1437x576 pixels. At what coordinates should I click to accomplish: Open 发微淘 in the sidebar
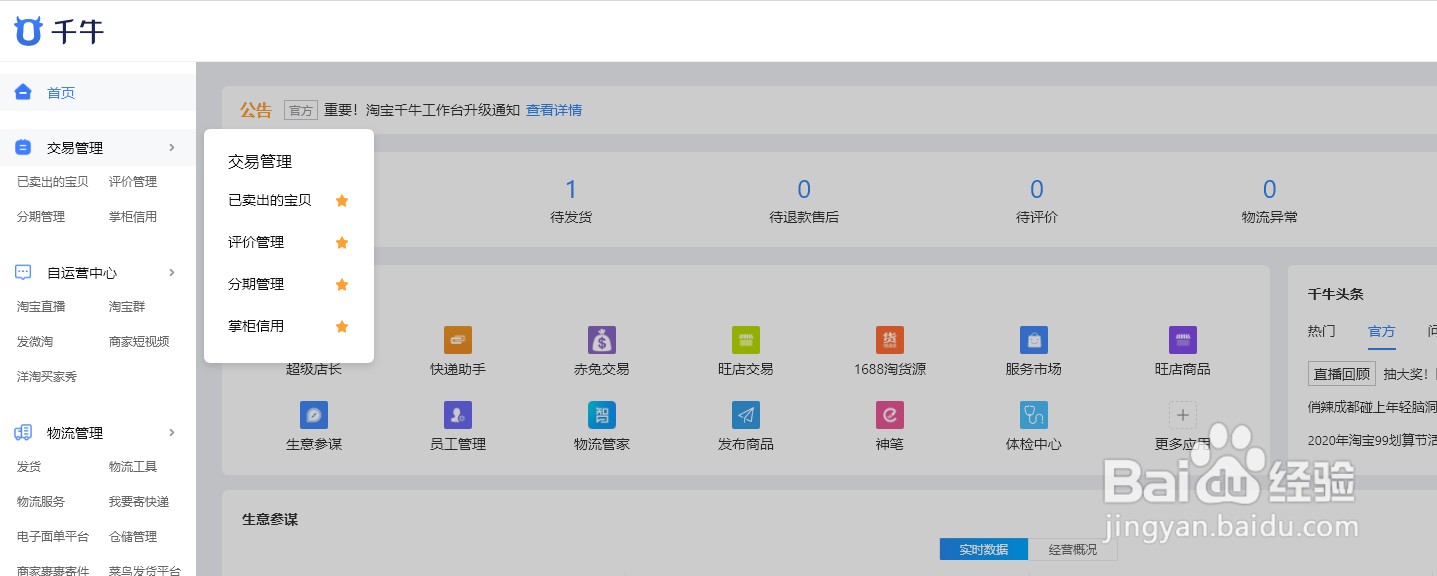coord(35,342)
